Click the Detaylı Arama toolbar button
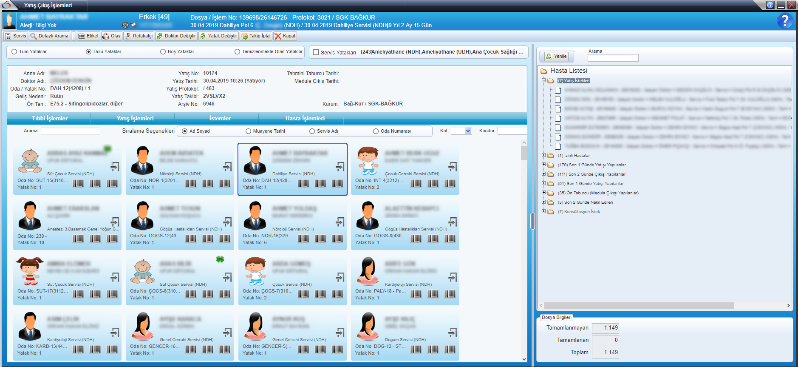Viewport: 798px width, 367px height. 50,36
